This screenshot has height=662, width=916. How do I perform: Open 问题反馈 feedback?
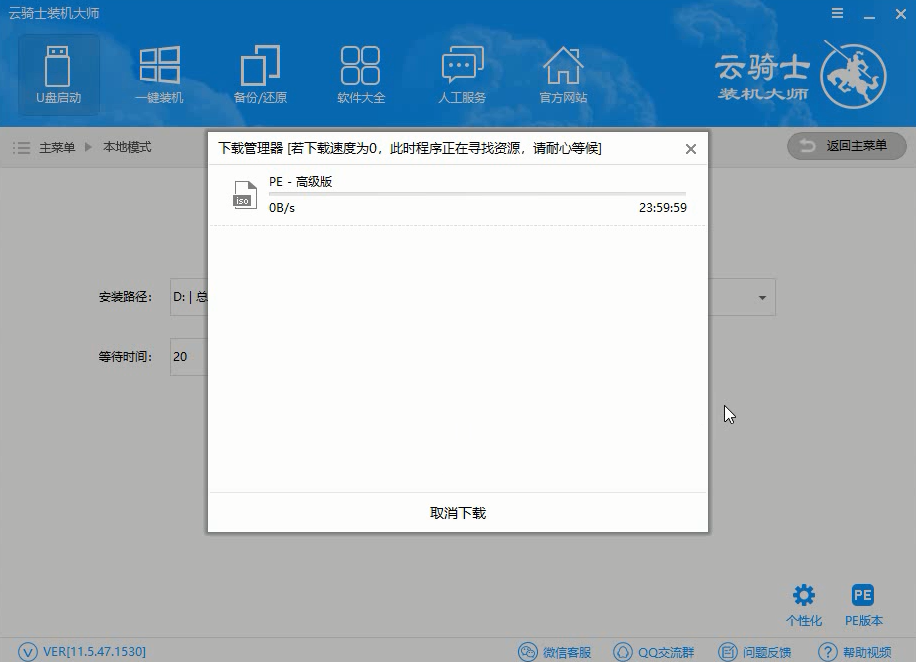pos(755,652)
